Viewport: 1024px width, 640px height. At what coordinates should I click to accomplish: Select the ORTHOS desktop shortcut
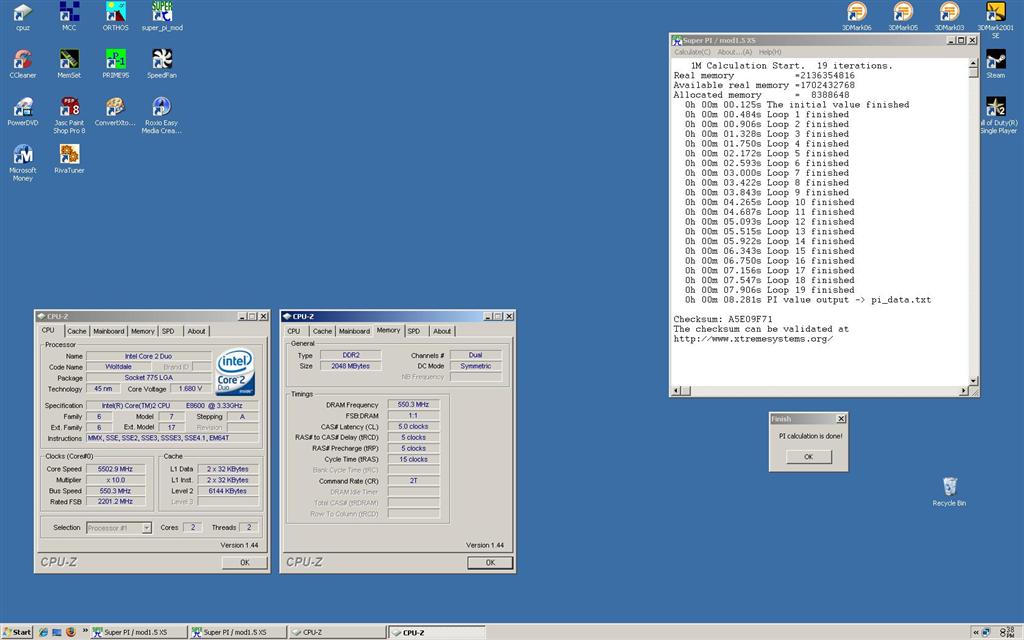(x=116, y=16)
